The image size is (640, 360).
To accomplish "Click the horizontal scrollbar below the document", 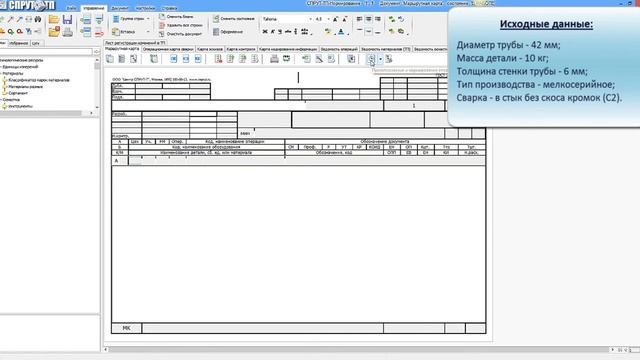I will (x=359, y=349).
